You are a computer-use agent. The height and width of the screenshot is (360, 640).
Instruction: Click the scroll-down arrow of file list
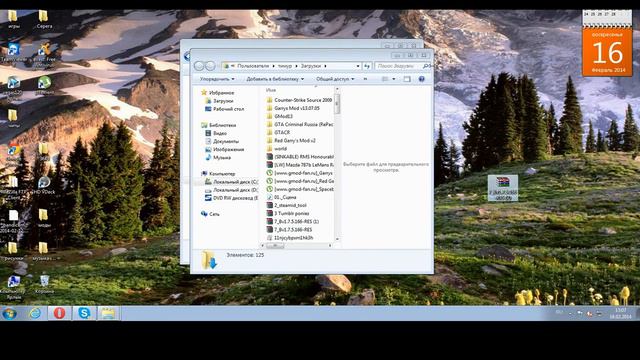337,240
